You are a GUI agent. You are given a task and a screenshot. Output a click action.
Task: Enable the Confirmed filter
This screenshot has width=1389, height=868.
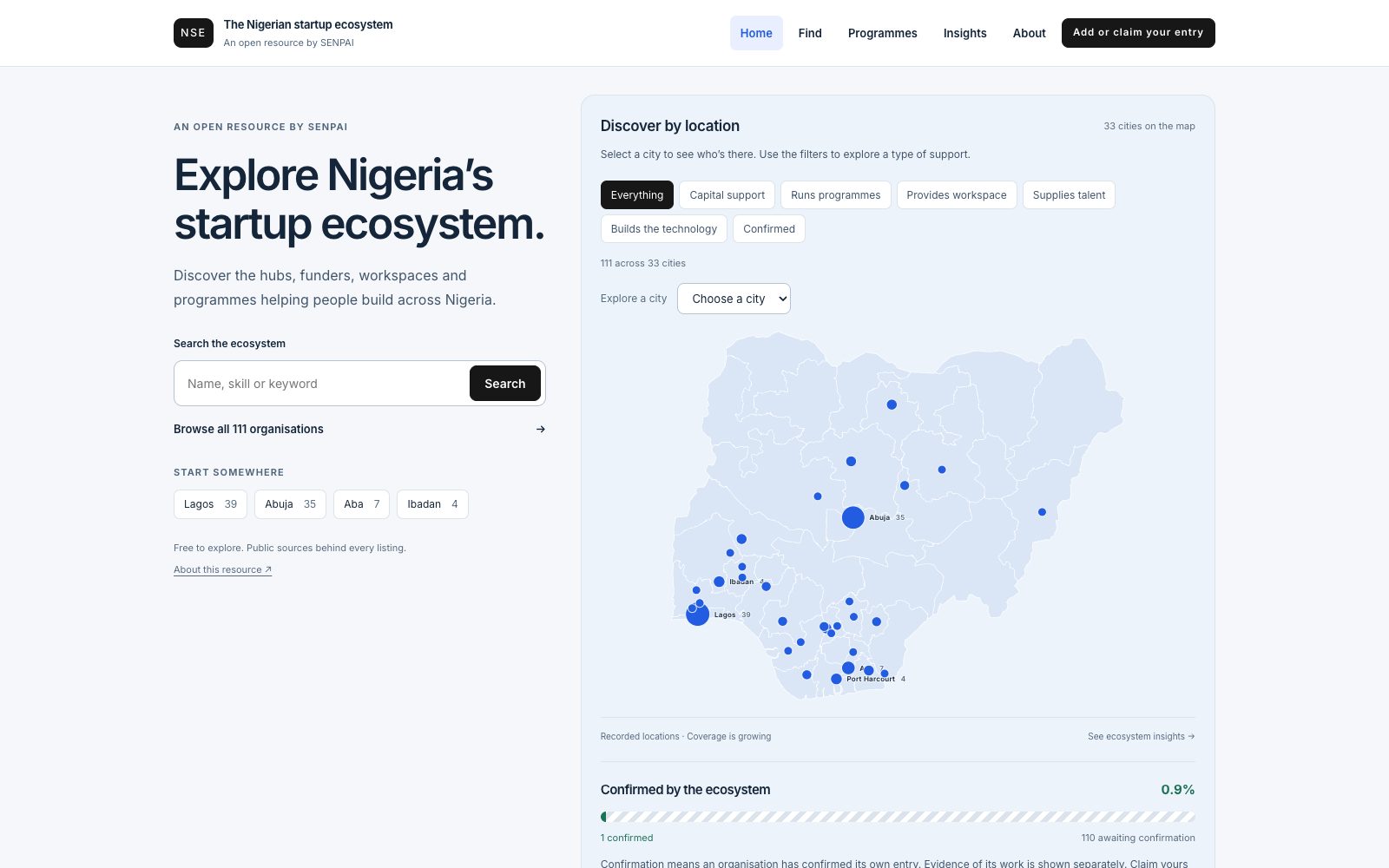click(x=768, y=228)
